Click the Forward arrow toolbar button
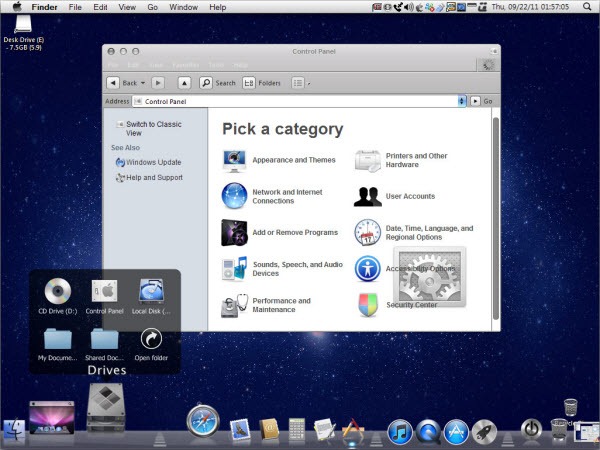 (x=158, y=83)
